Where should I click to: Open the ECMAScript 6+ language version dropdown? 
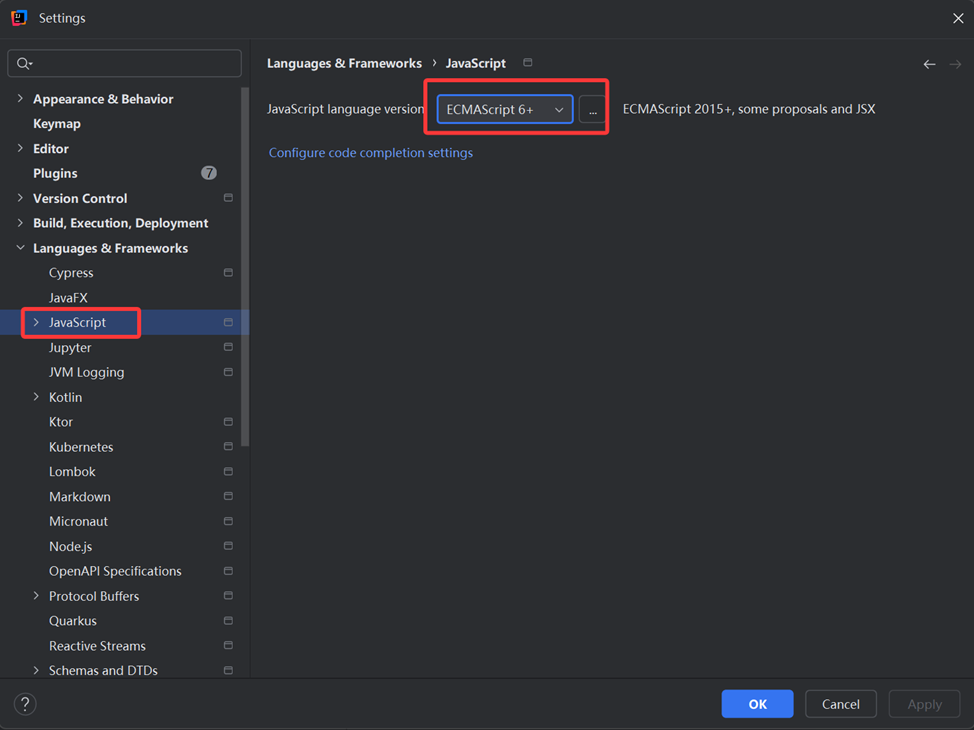point(505,109)
